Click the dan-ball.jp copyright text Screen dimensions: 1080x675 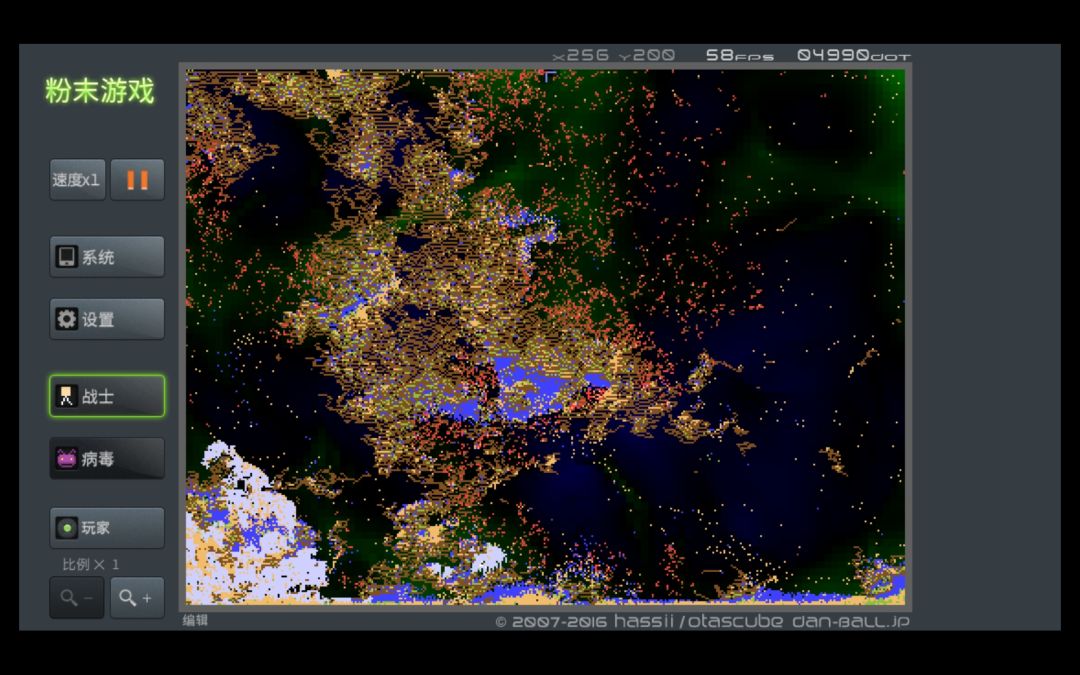click(703, 621)
